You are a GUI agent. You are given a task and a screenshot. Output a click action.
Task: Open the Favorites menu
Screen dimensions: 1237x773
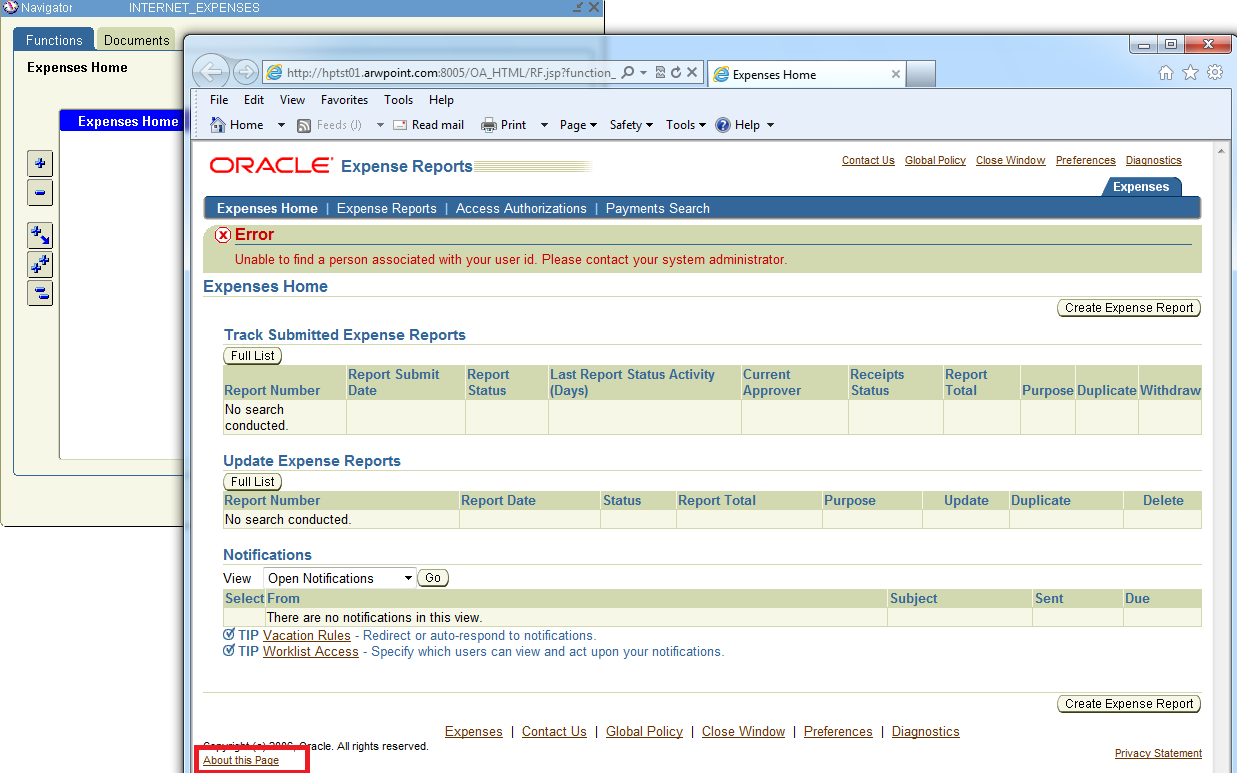[x=344, y=100]
